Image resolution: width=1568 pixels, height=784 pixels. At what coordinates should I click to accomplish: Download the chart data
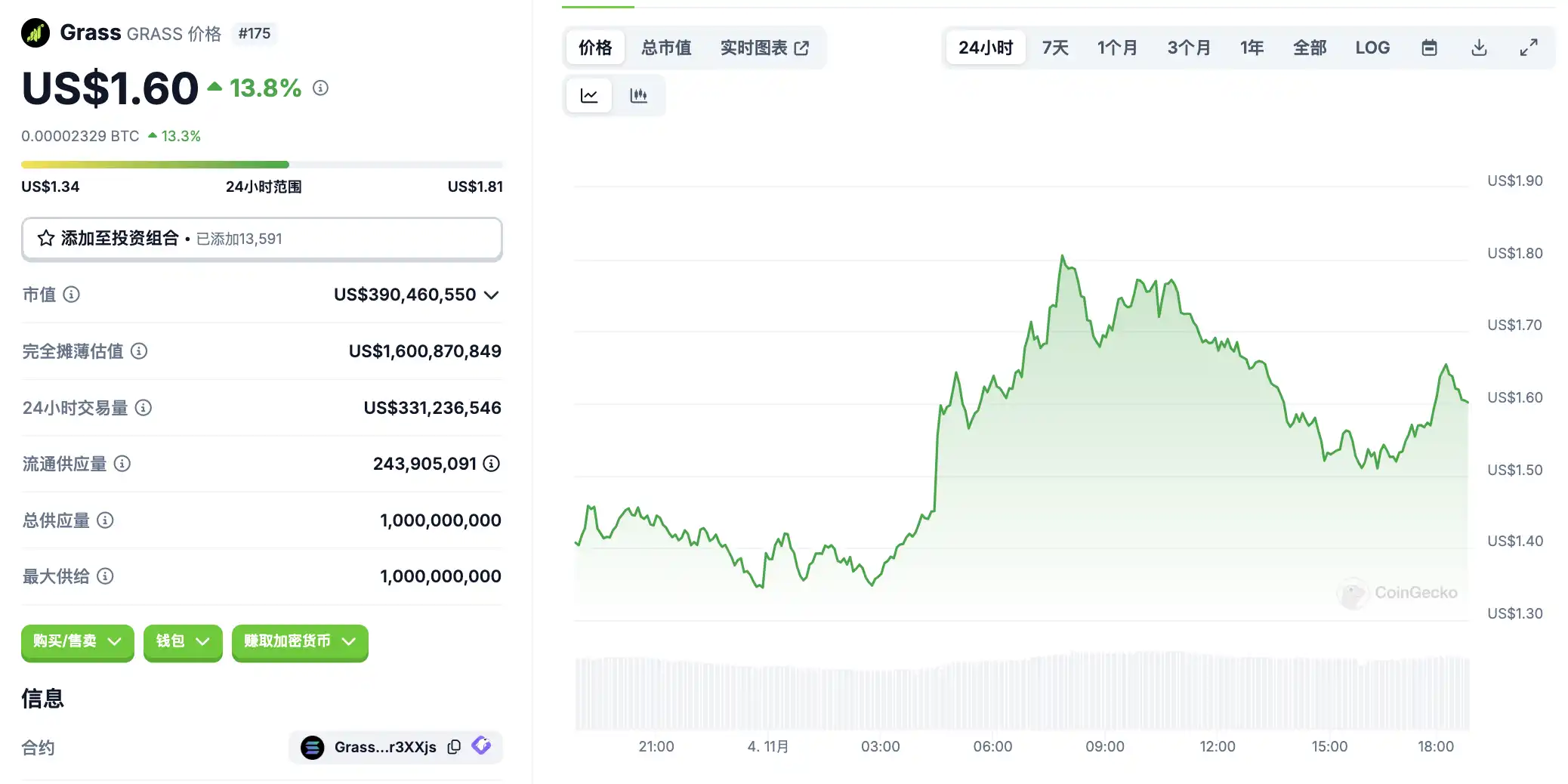click(x=1479, y=48)
